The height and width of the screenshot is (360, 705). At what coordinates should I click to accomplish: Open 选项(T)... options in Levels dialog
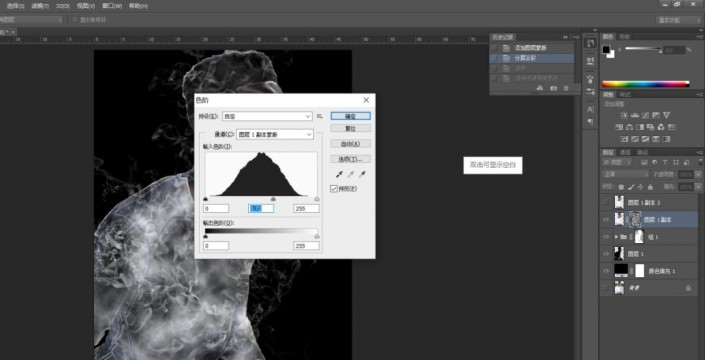click(x=351, y=159)
